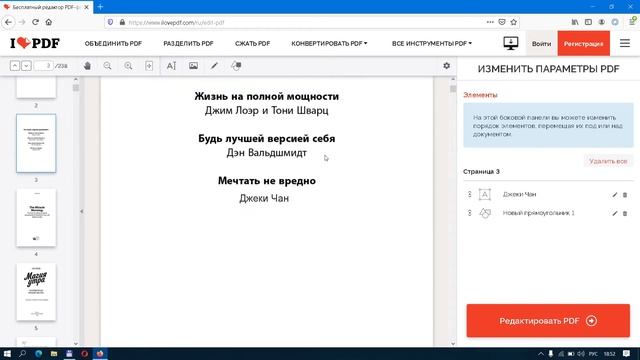Click Жизнь на полной мощности heading
640x360 pixels.
point(267,96)
